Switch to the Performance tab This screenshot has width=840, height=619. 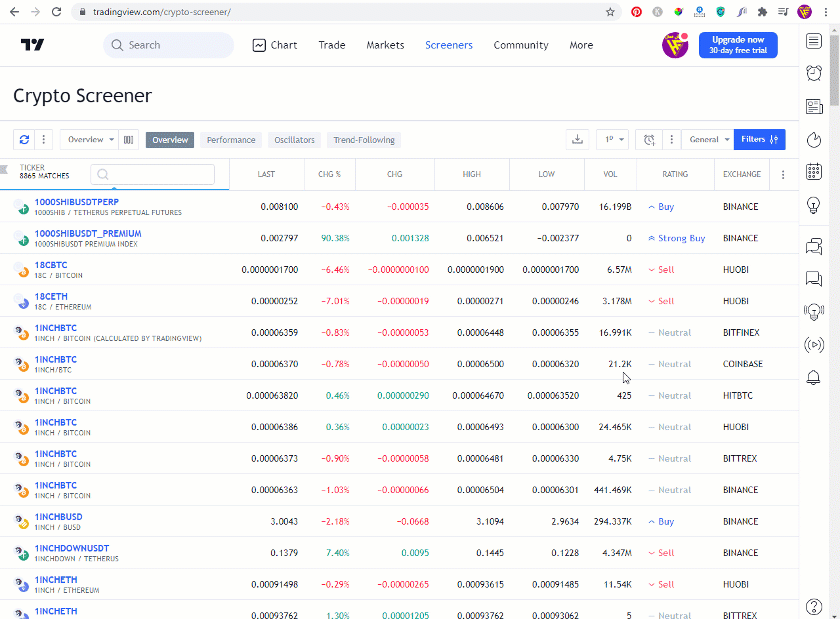tap(231, 140)
